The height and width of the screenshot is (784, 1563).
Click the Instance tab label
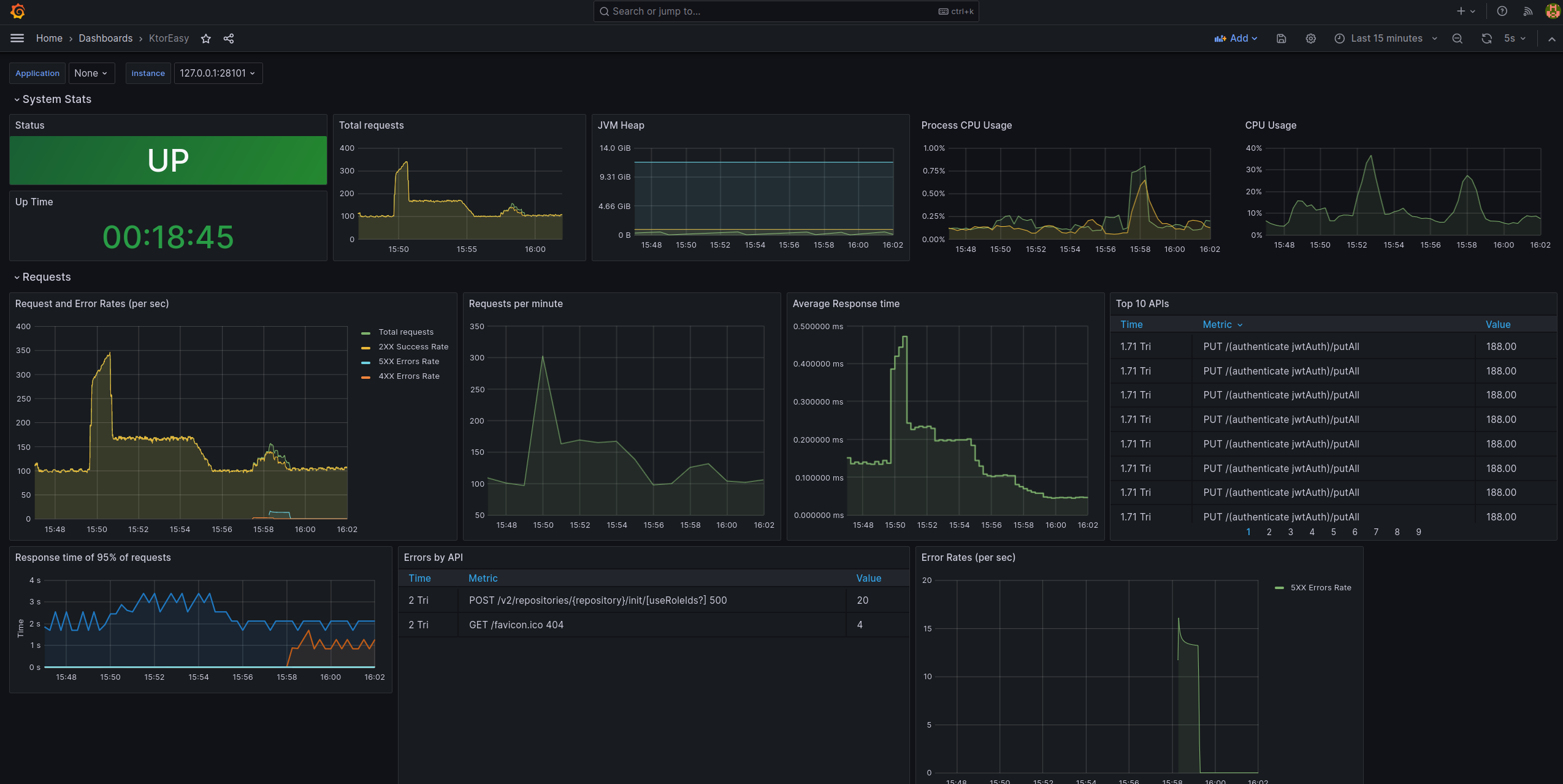coord(147,72)
